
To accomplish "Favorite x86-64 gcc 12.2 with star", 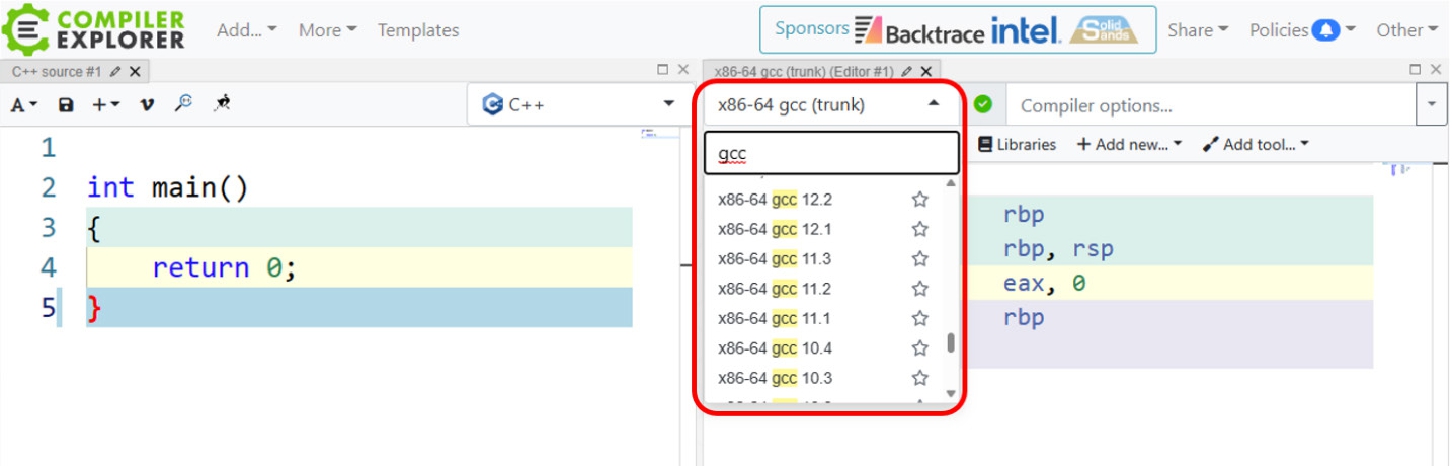I will [x=920, y=200].
